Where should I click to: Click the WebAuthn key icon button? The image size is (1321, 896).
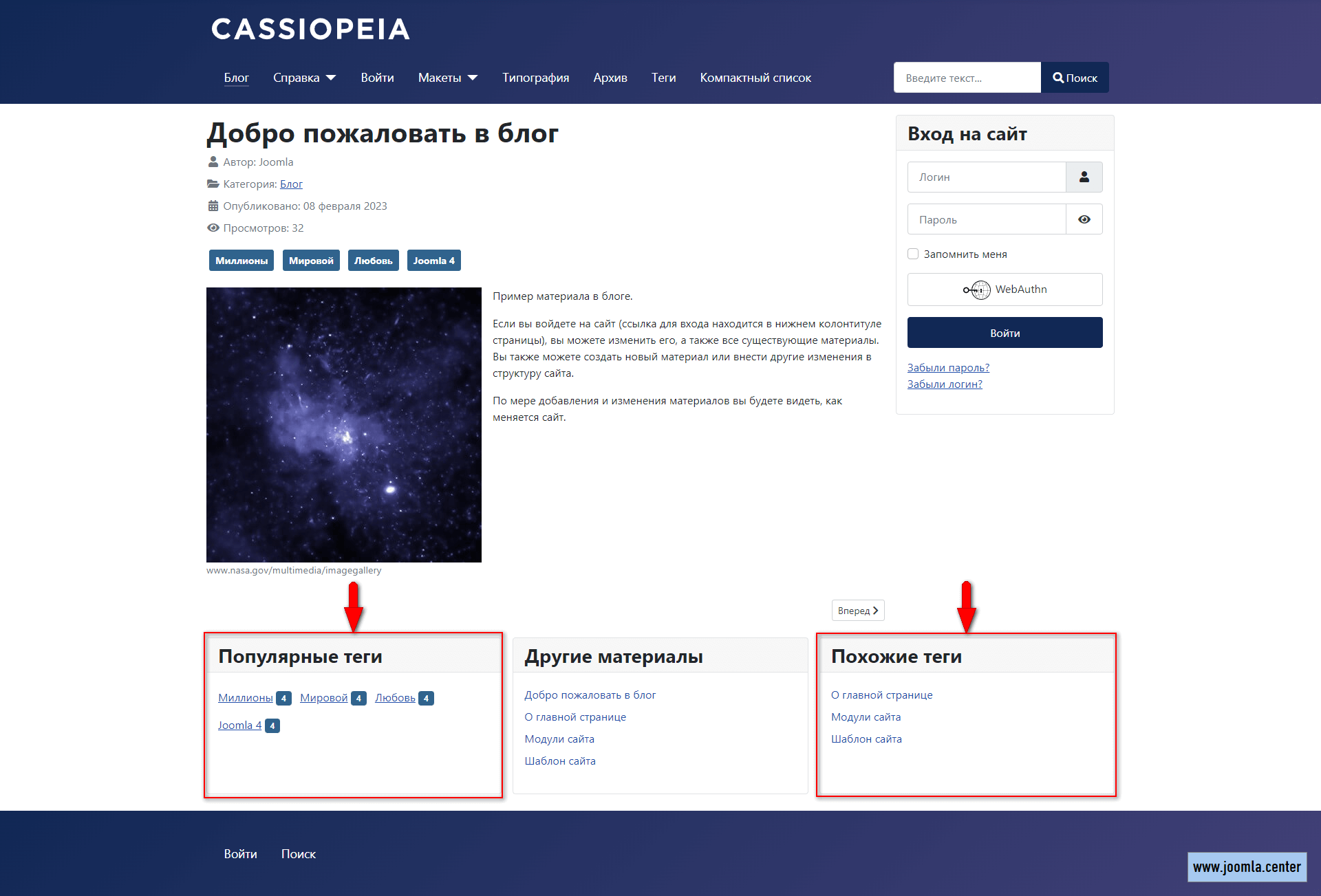(x=1005, y=289)
